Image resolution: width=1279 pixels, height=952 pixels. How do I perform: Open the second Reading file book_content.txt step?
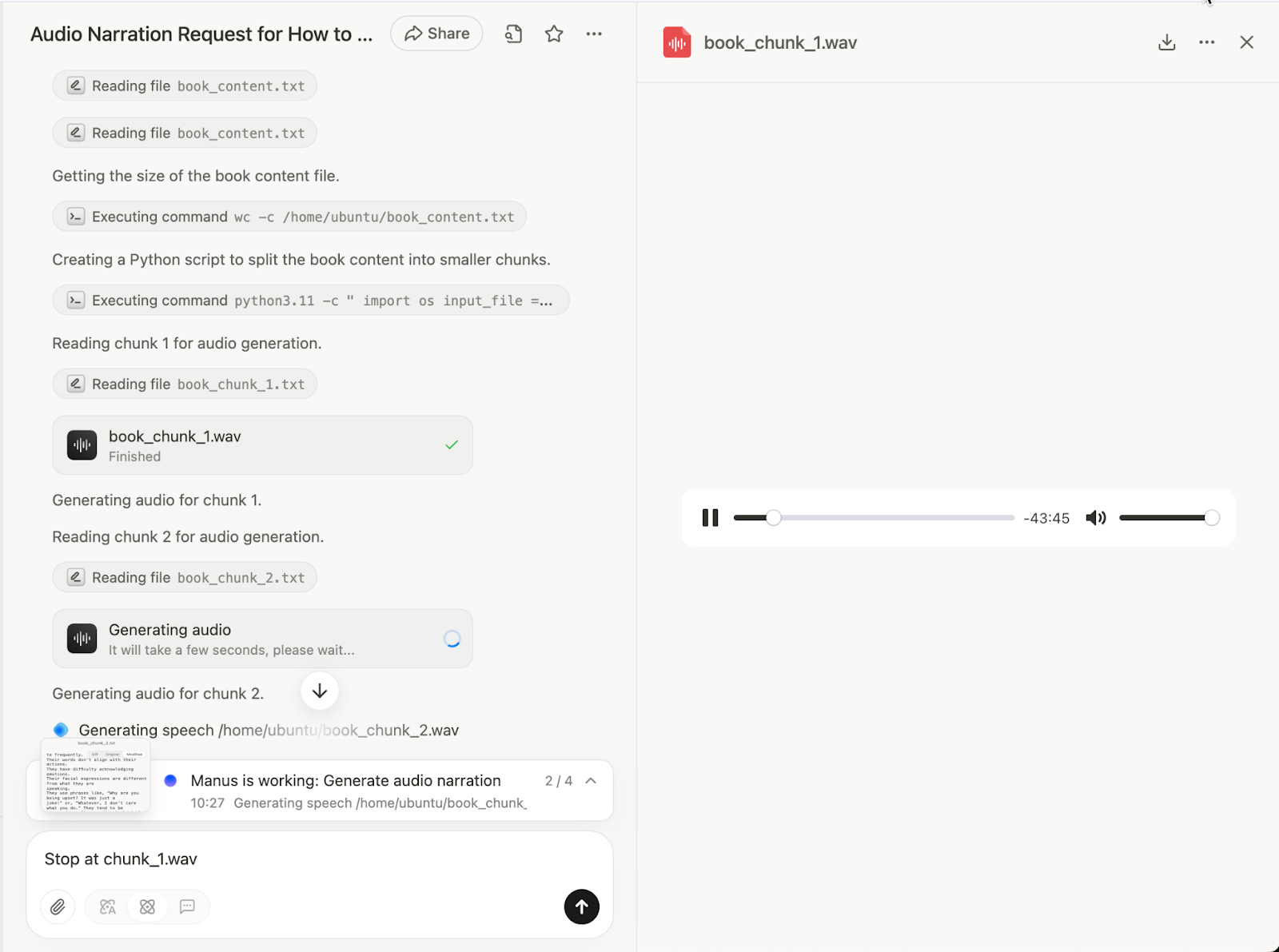click(x=185, y=133)
